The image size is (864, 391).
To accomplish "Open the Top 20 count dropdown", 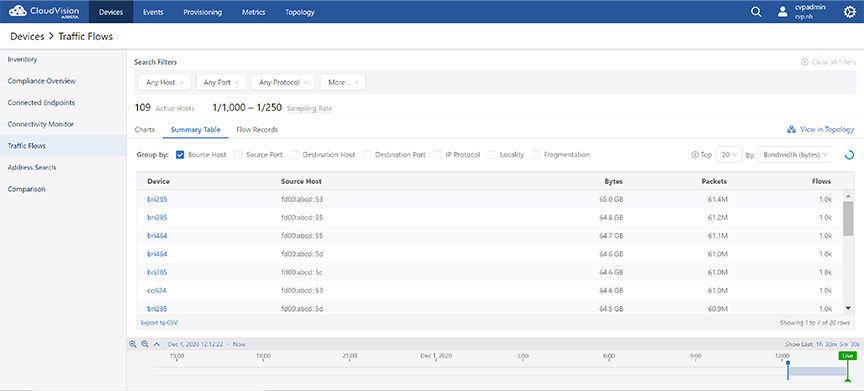I will 729,155.
